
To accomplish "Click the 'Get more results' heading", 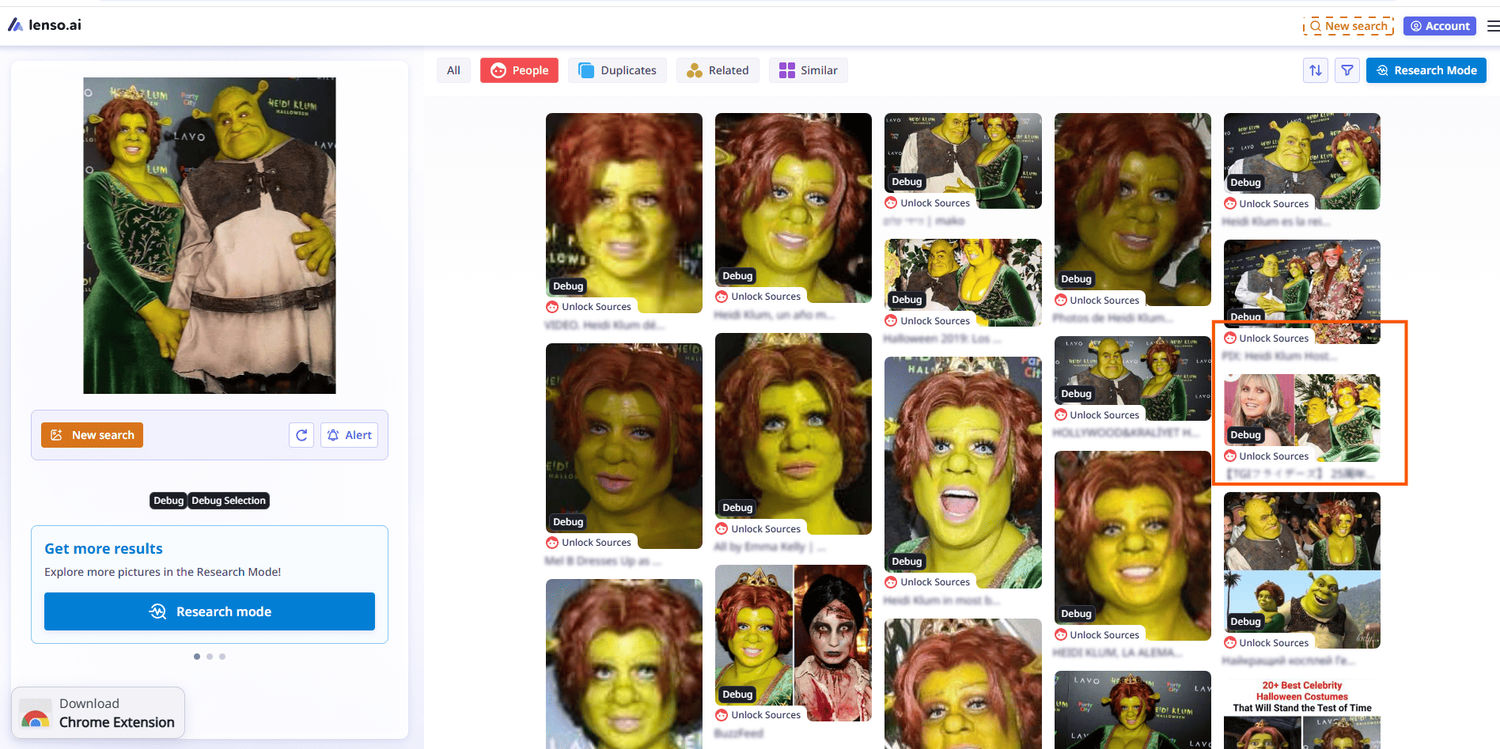I will (103, 549).
